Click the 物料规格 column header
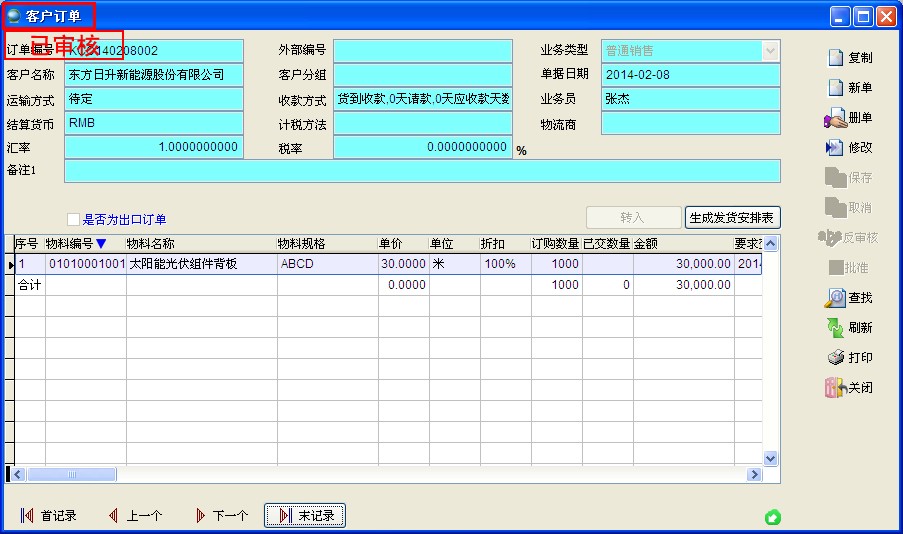 (x=328, y=244)
